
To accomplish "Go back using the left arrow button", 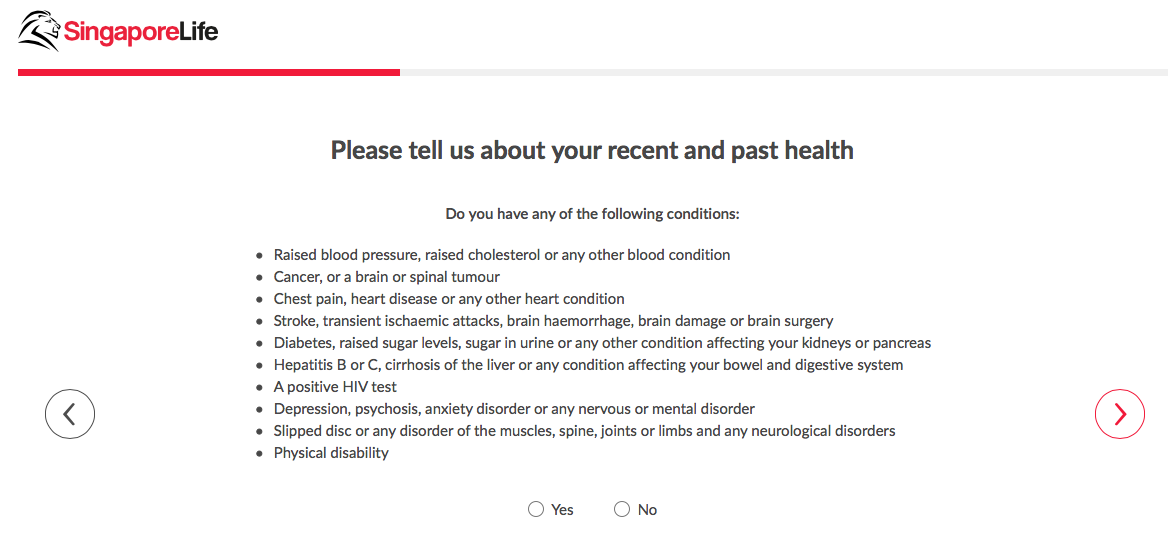I will (x=70, y=414).
